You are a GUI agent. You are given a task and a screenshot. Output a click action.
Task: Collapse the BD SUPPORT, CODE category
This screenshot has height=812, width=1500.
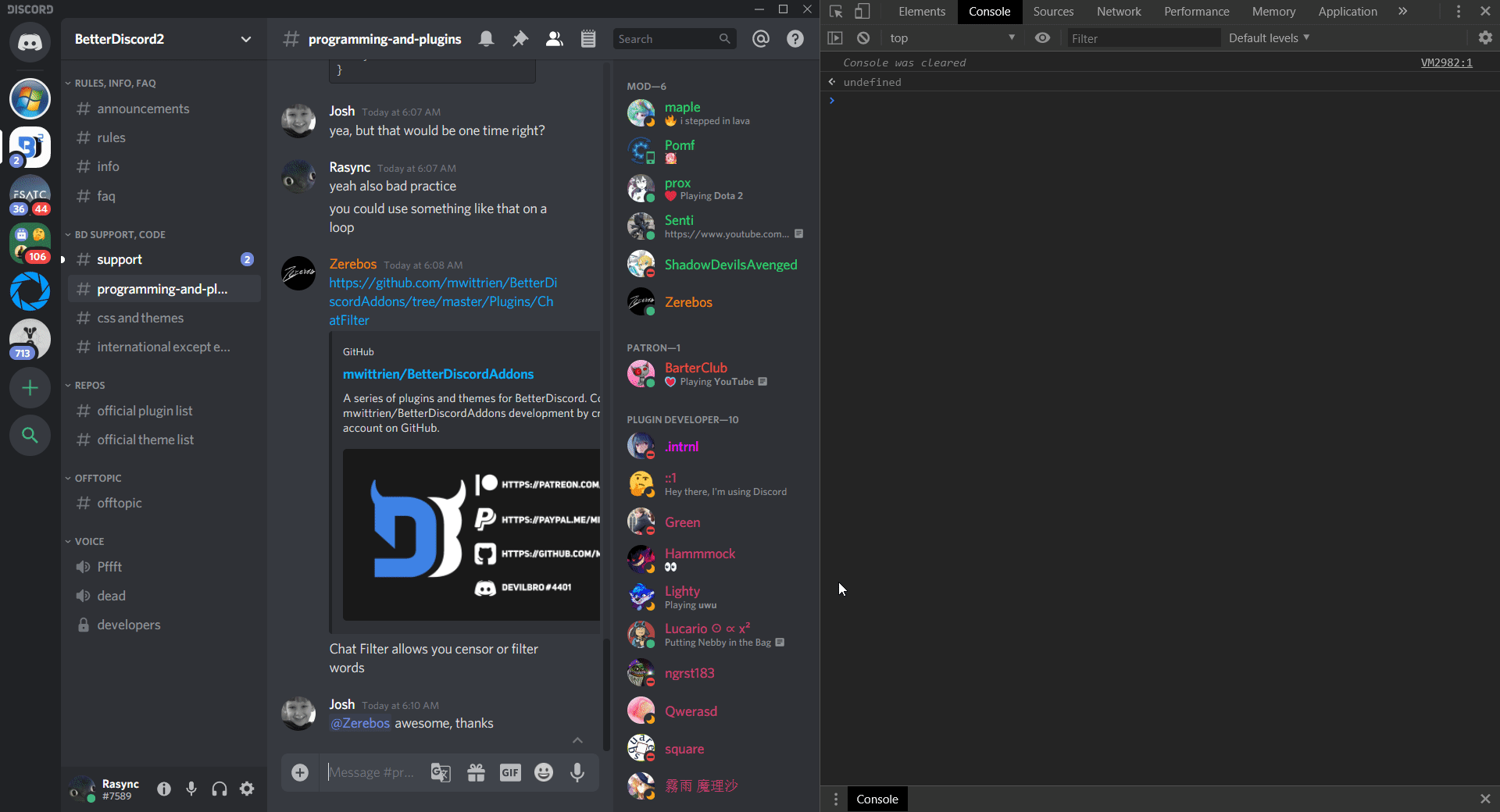point(116,234)
